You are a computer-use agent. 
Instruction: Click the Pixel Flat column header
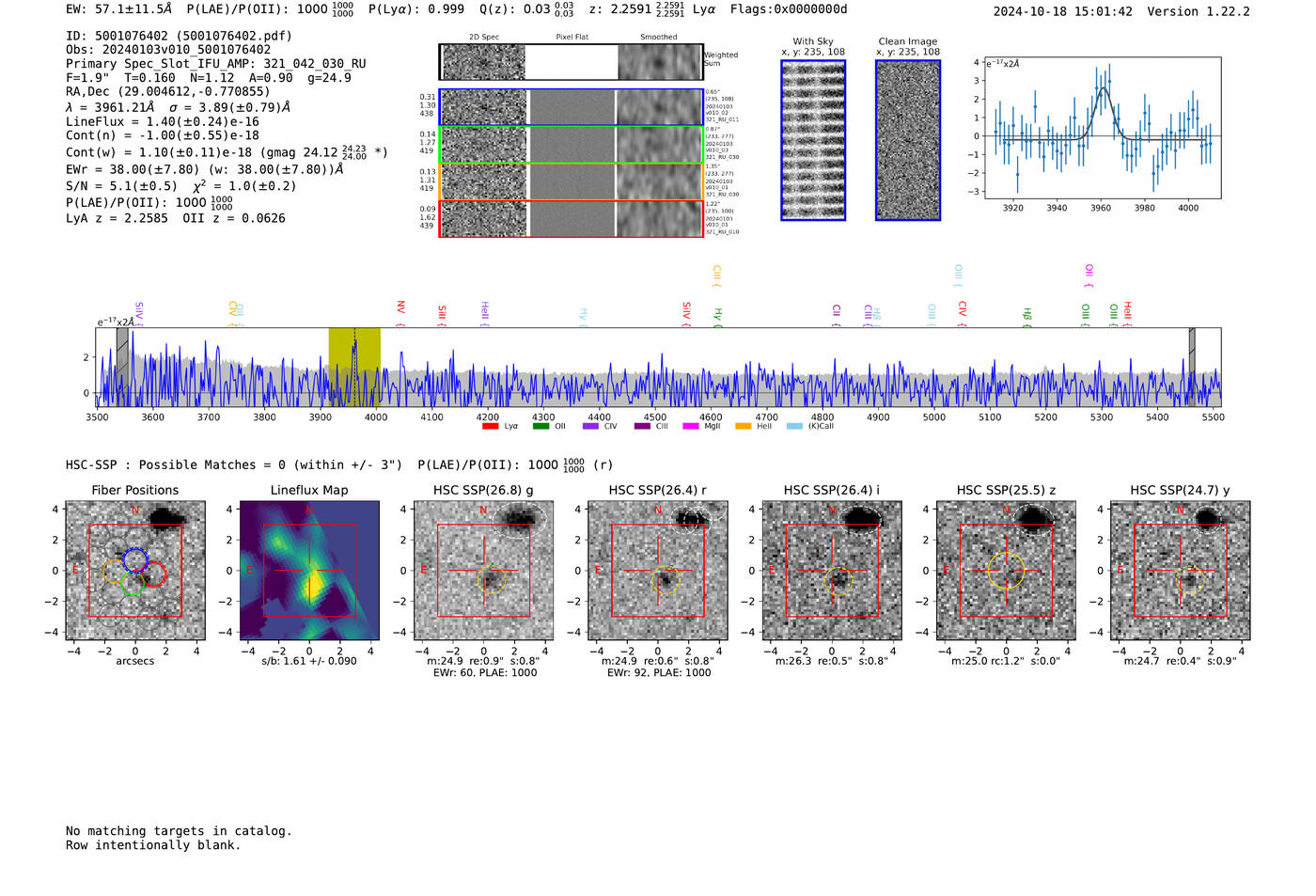point(572,38)
